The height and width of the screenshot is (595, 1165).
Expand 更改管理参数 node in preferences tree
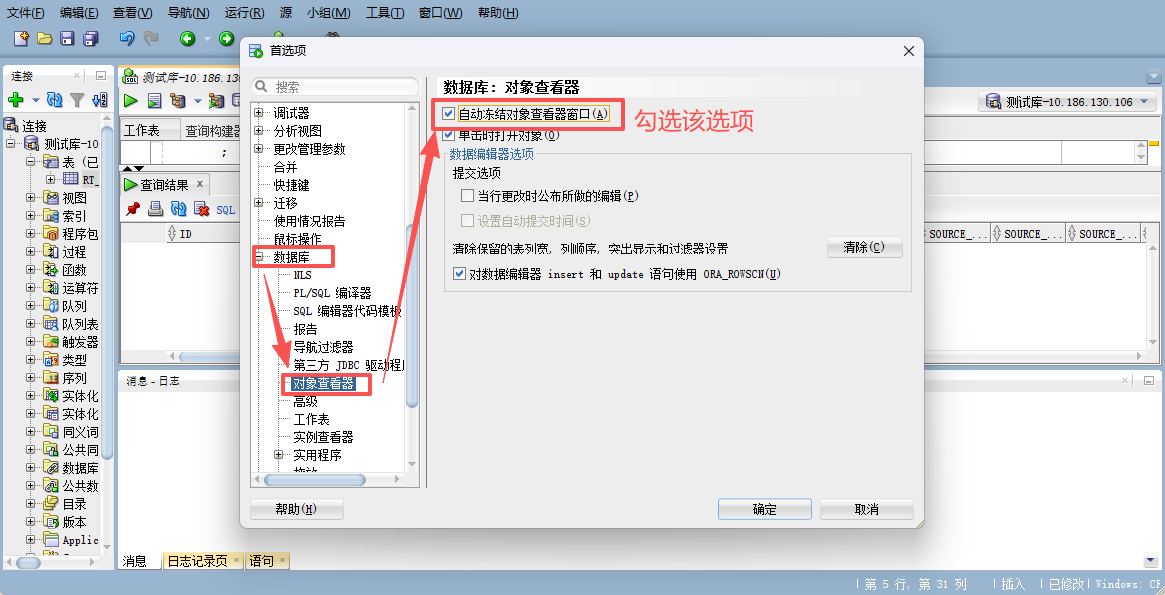pos(259,149)
